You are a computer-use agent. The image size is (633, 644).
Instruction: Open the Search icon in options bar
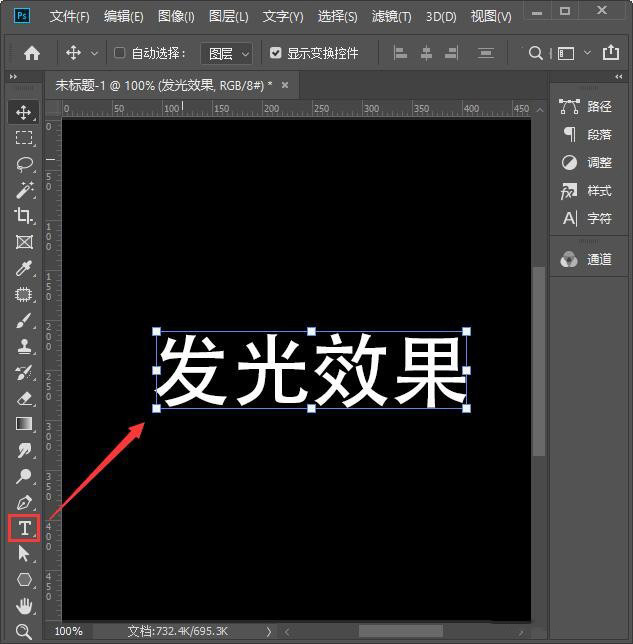(x=535, y=53)
